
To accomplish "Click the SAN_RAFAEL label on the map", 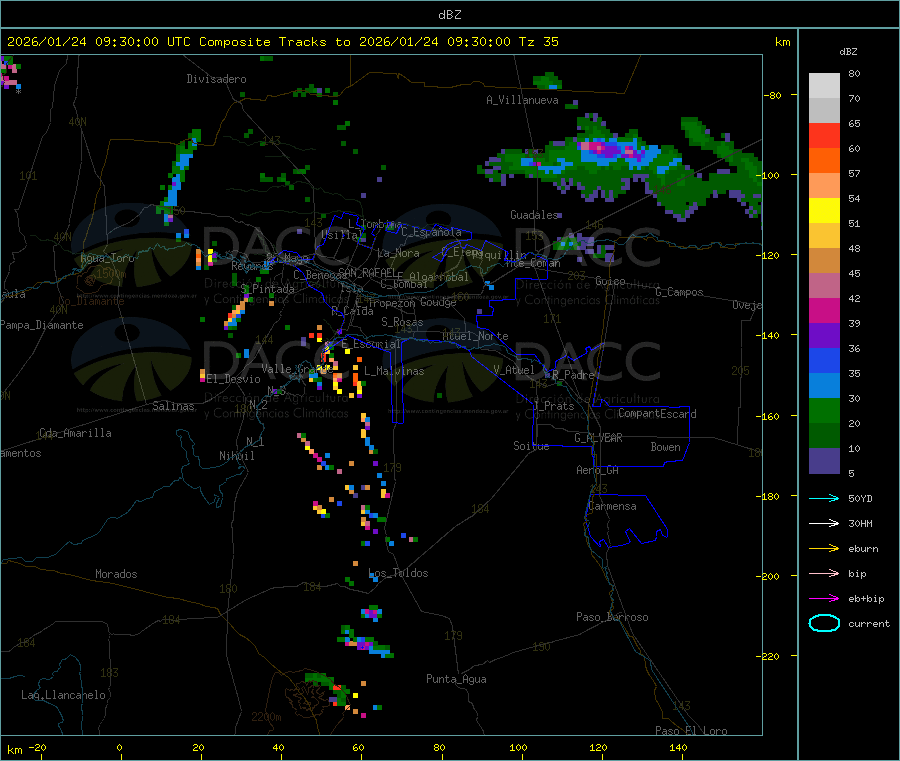I will tap(367, 272).
